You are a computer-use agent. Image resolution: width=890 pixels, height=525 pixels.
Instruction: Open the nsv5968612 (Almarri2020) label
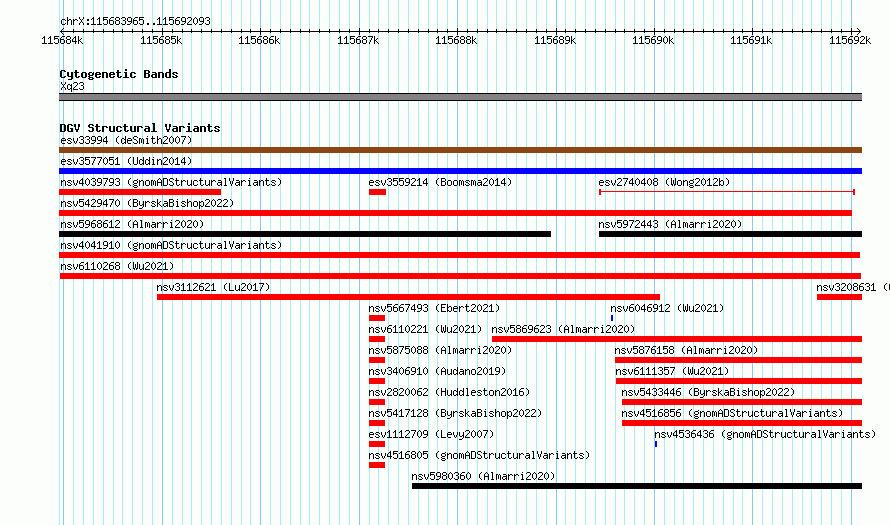(132, 224)
